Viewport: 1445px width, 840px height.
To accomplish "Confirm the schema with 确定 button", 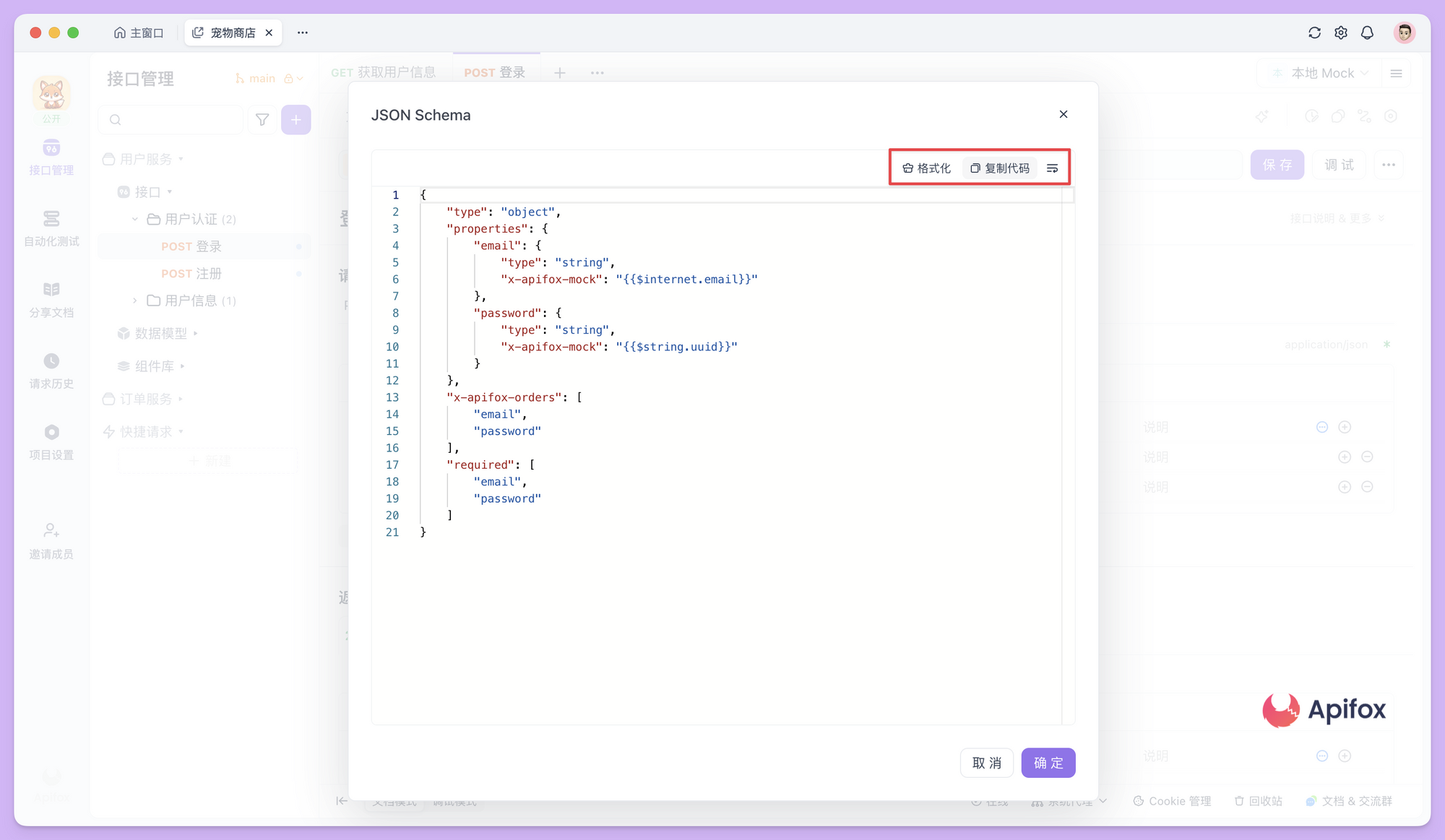I will (1048, 763).
